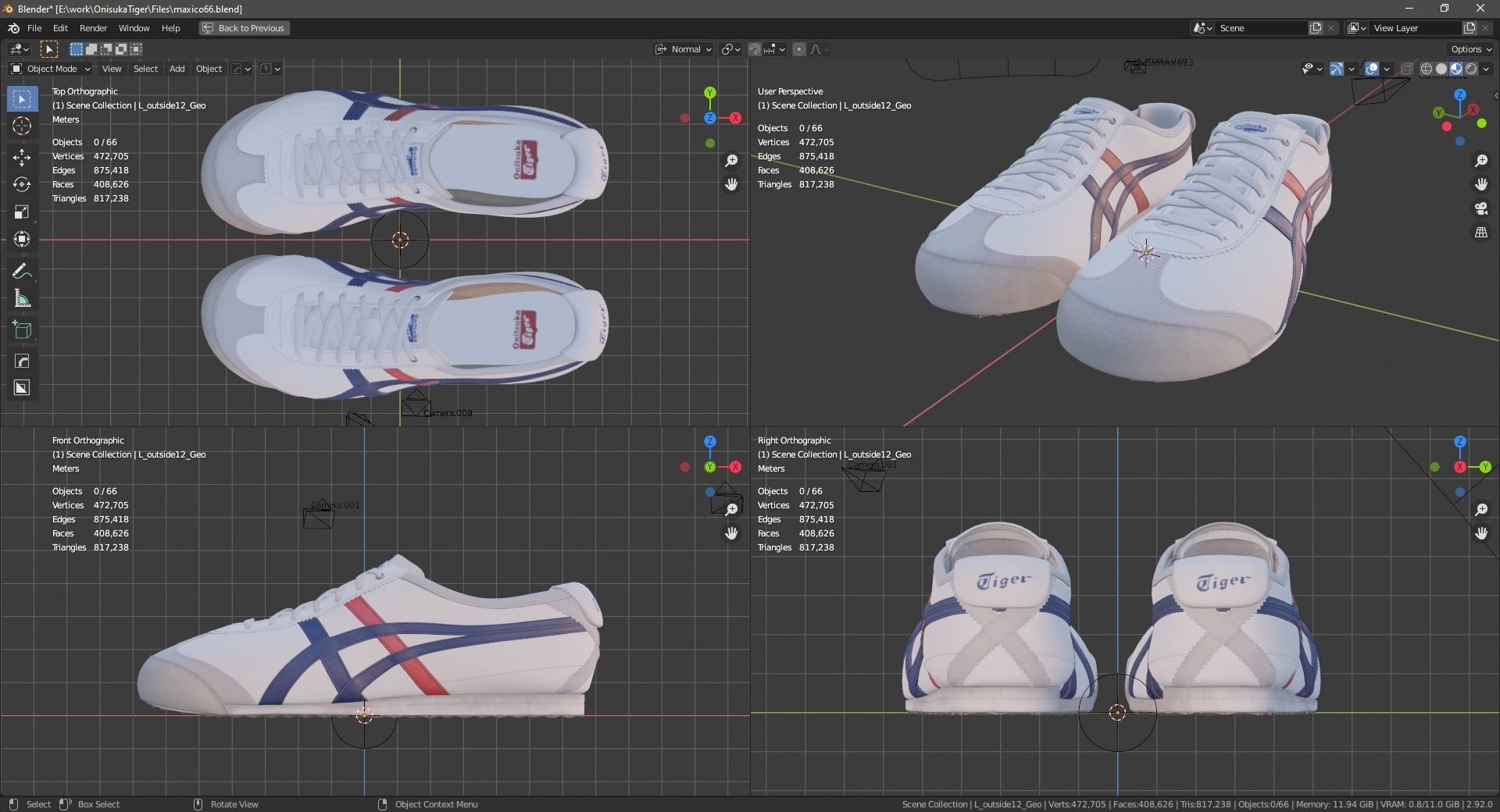Click zoom magnifier in User Perspective viewport
The image size is (1500, 812).
pos(1481,161)
